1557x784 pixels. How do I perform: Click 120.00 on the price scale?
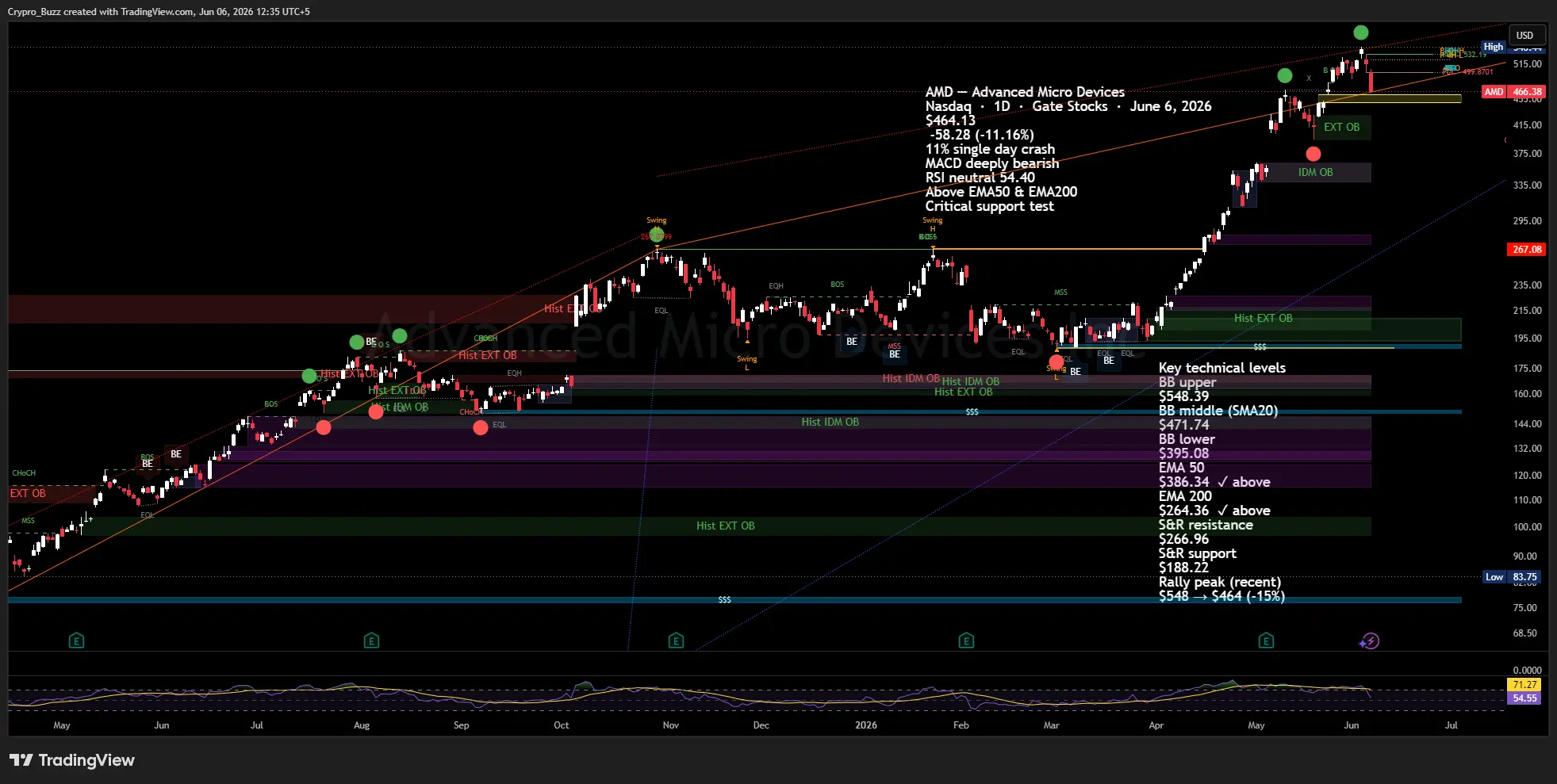pyautogui.click(x=1527, y=476)
